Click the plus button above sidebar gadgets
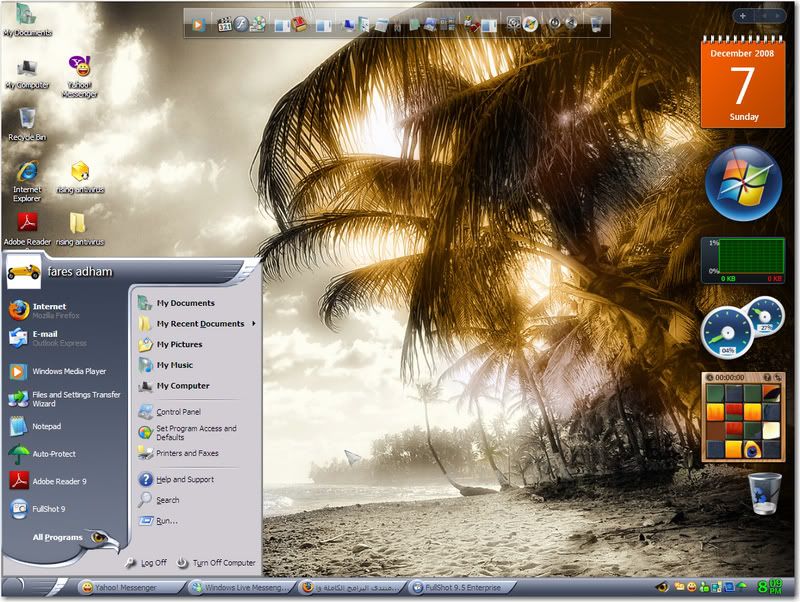 pos(742,16)
